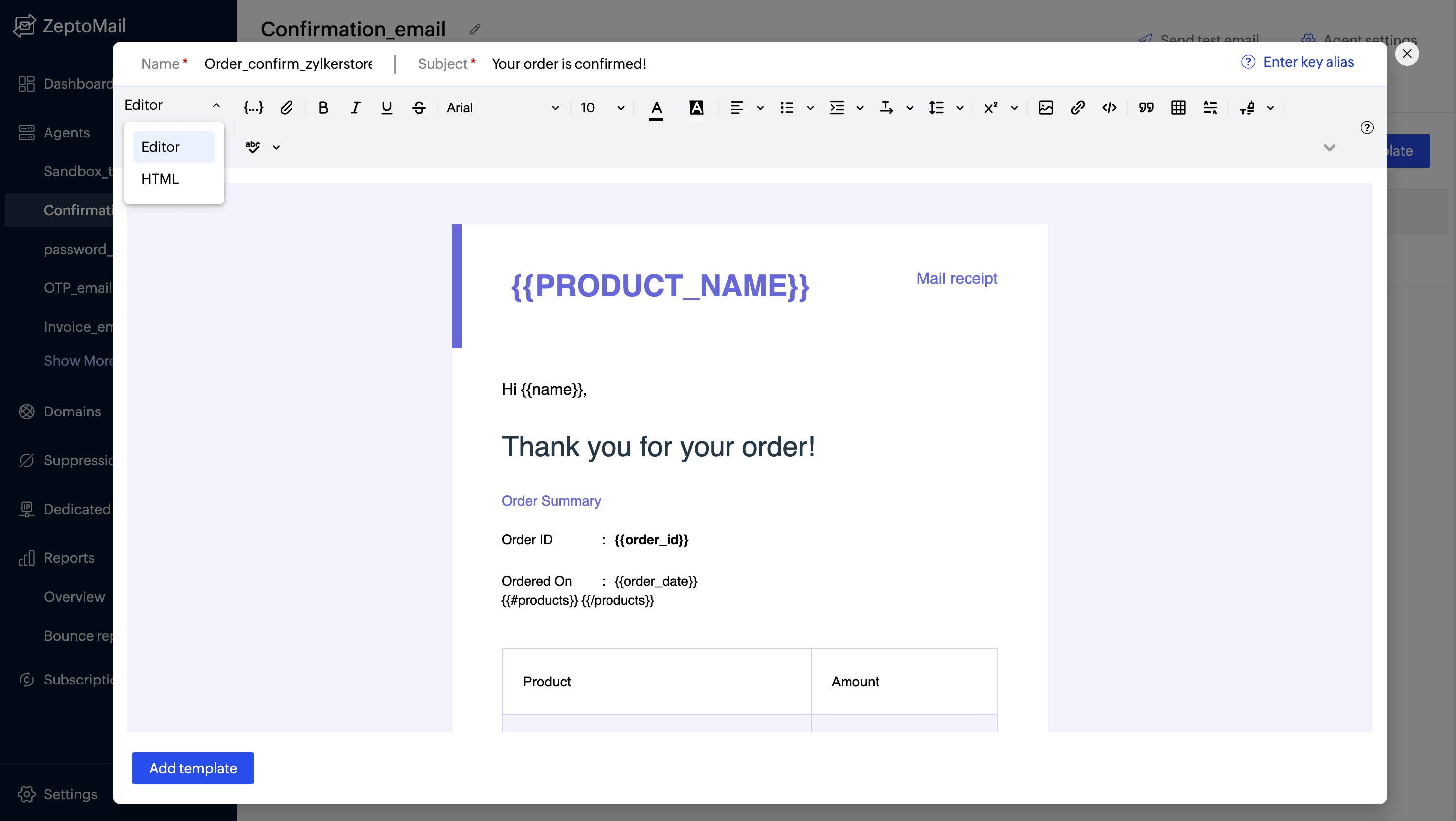This screenshot has width=1456, height=821.
Task: Toggle bold formatting
Action: click(323, 108)
